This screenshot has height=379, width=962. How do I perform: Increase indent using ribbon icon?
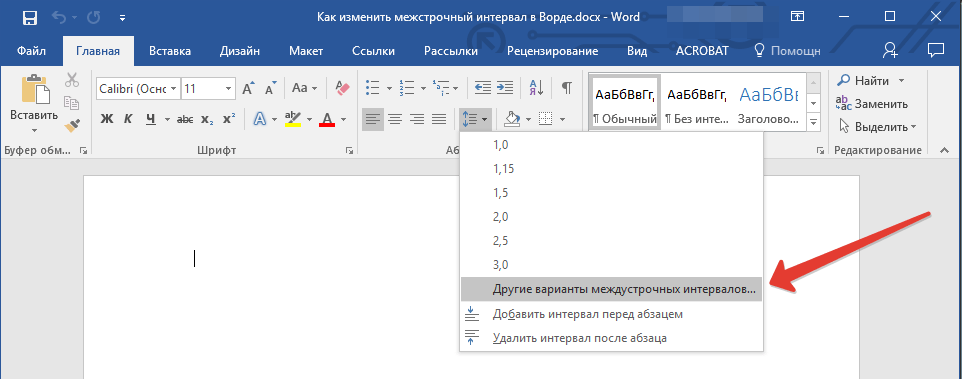(x=505, y=88)
